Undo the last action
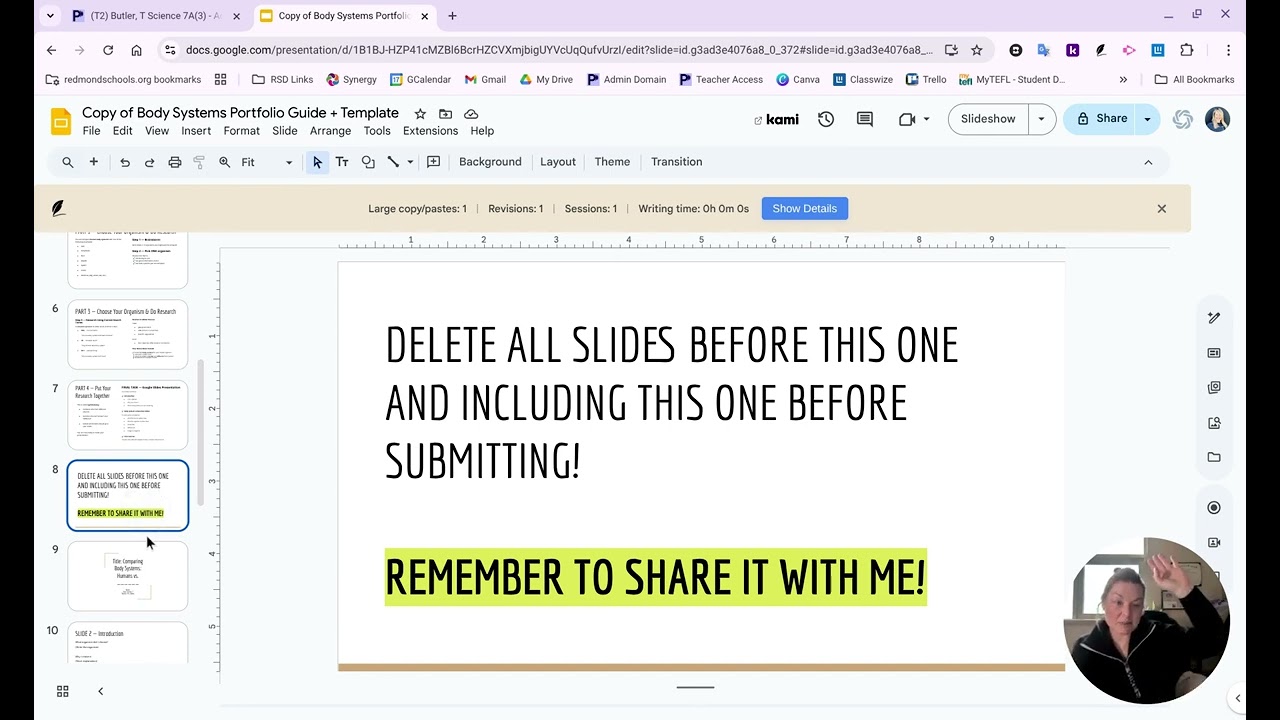The width and height of the screenshot is (1280, 720). pos(125,162)
